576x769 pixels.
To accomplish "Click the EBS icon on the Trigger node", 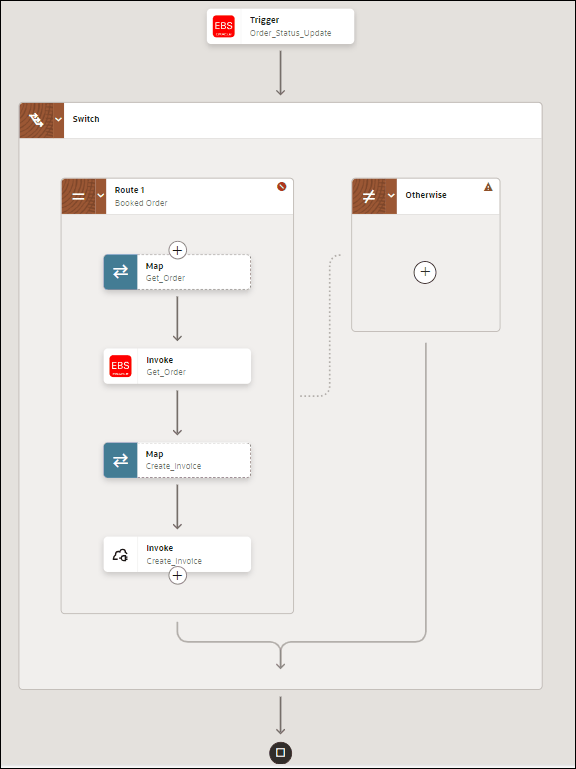I will (x=224, y=26).
